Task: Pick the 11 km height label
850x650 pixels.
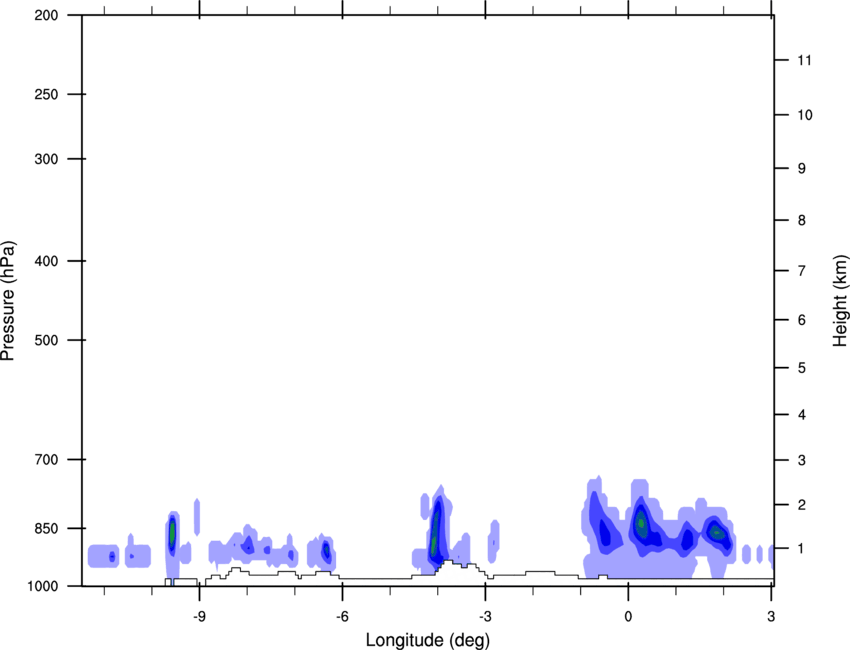Action: click(804, 60)
